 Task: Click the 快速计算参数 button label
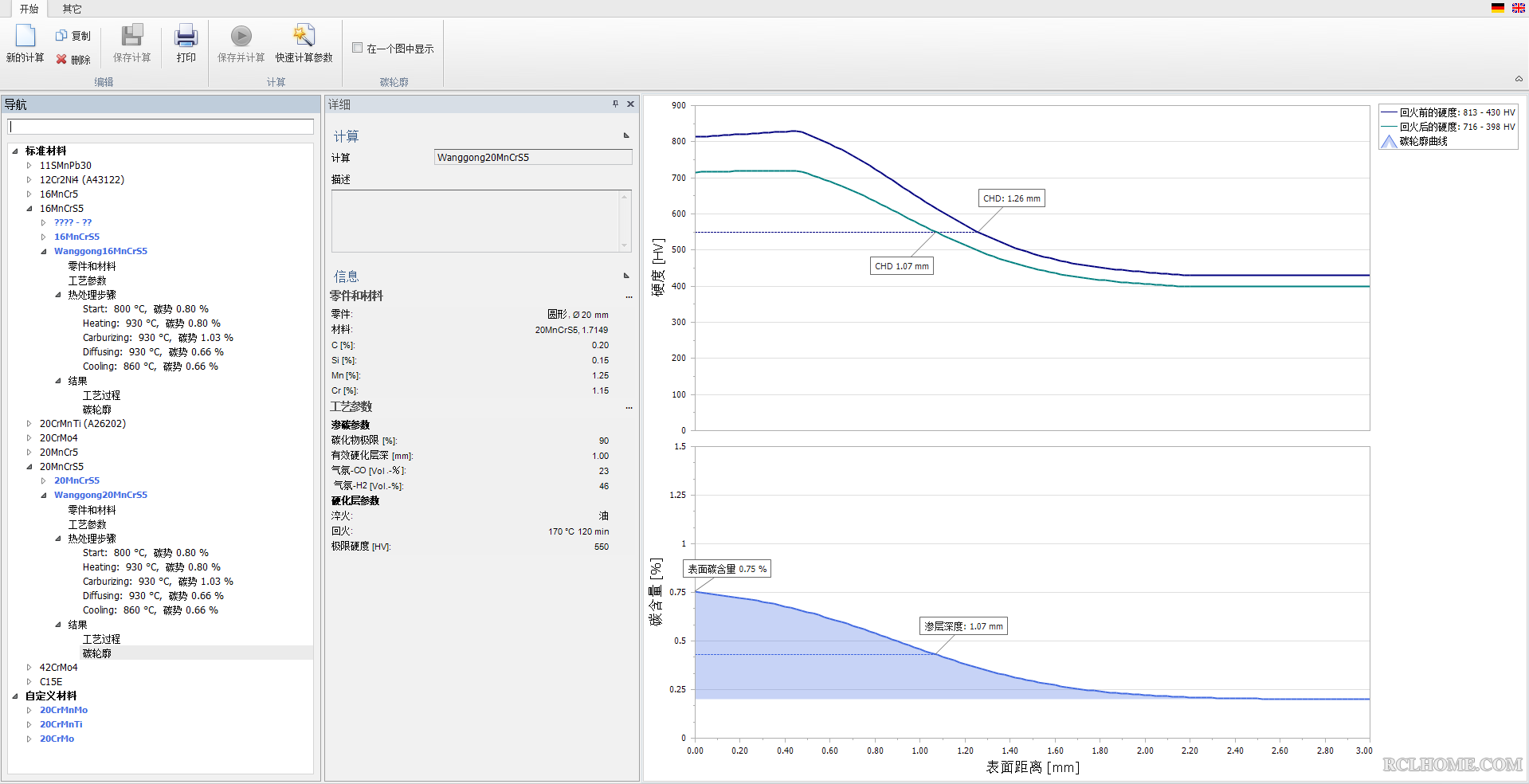(304, 57)
